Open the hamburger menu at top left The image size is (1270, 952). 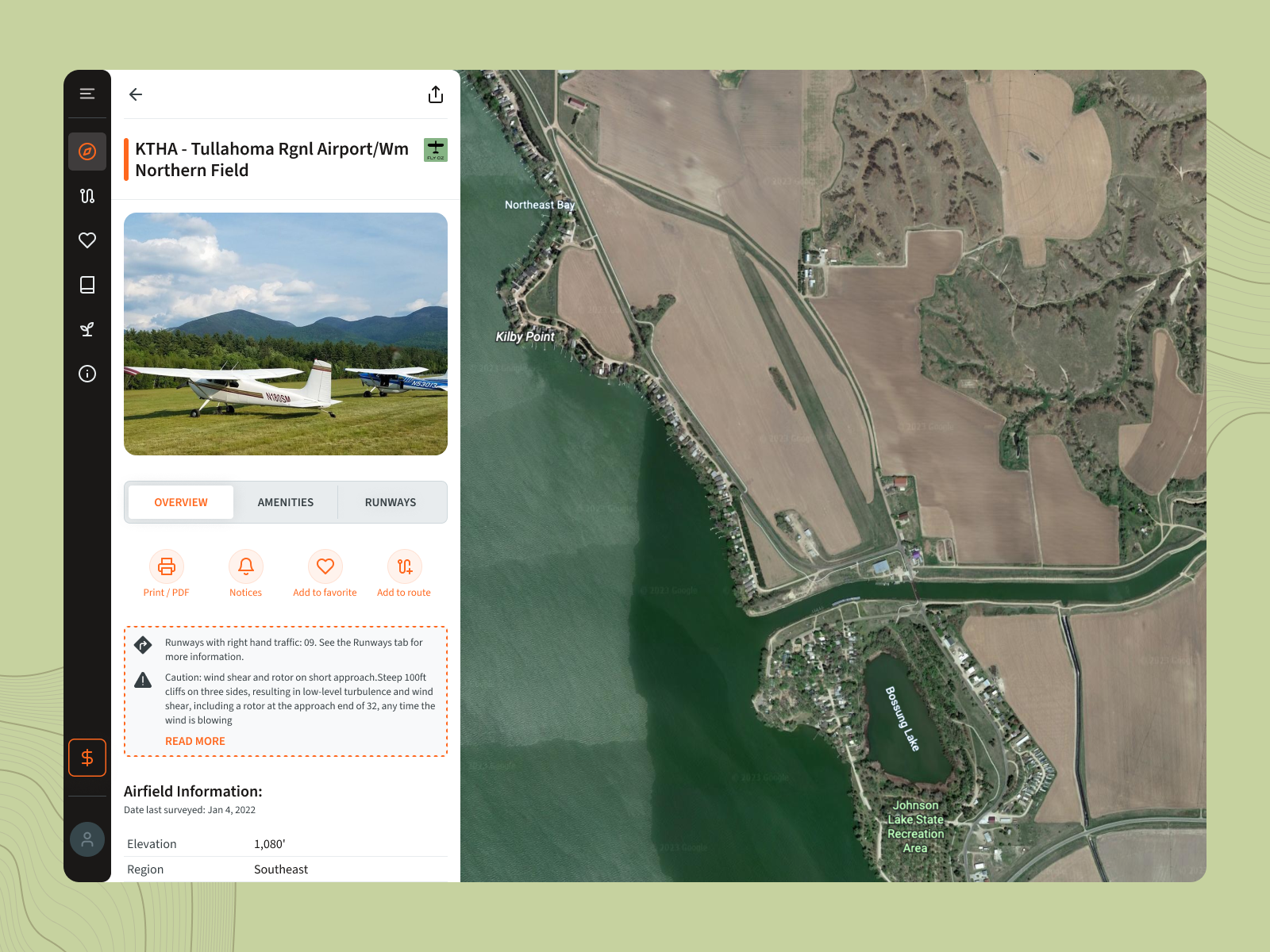87,93
